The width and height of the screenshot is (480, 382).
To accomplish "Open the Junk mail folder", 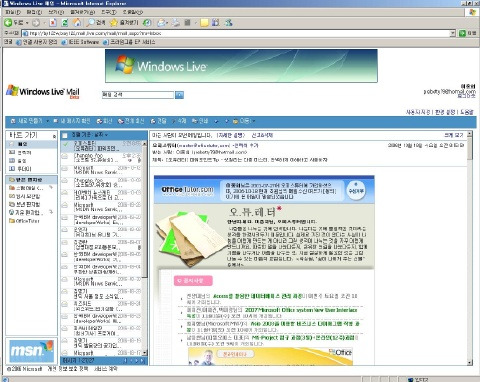I will (x=26, y=188).
